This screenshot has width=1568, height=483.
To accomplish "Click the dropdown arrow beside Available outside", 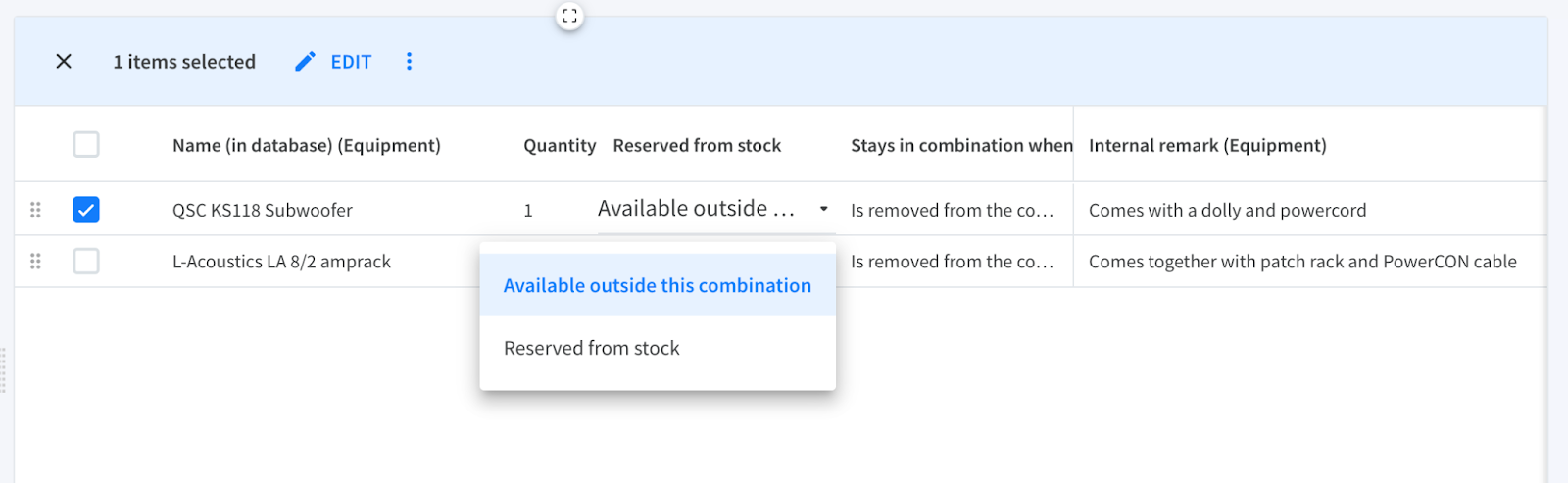I will (823, 209).
